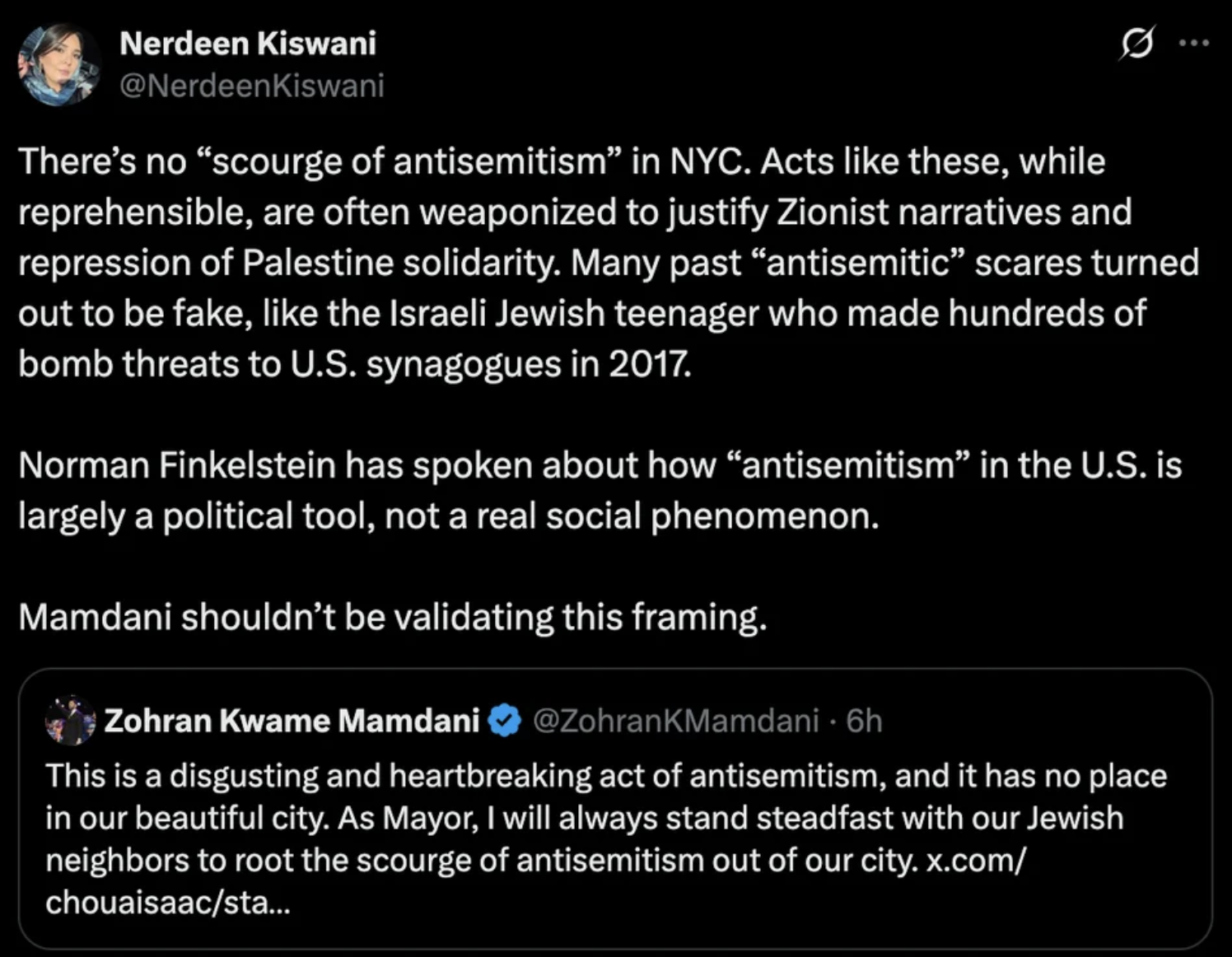Click Zohran Mamdani's small avatar
Viewport: 1232px width, 957px height.
click(71, 721)
